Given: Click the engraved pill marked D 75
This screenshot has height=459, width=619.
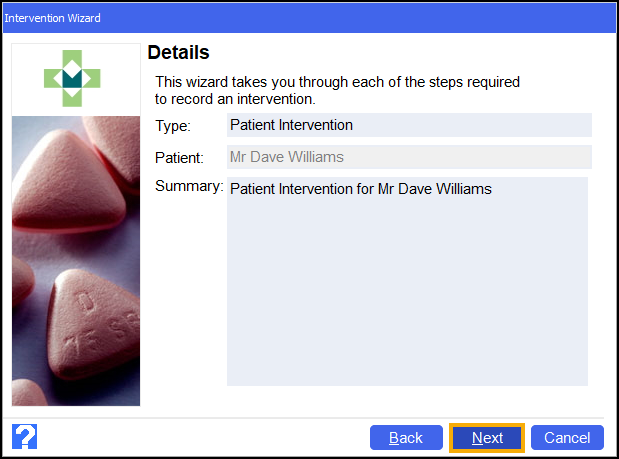Looking at the screenshot, I should (x=93, y=324).
